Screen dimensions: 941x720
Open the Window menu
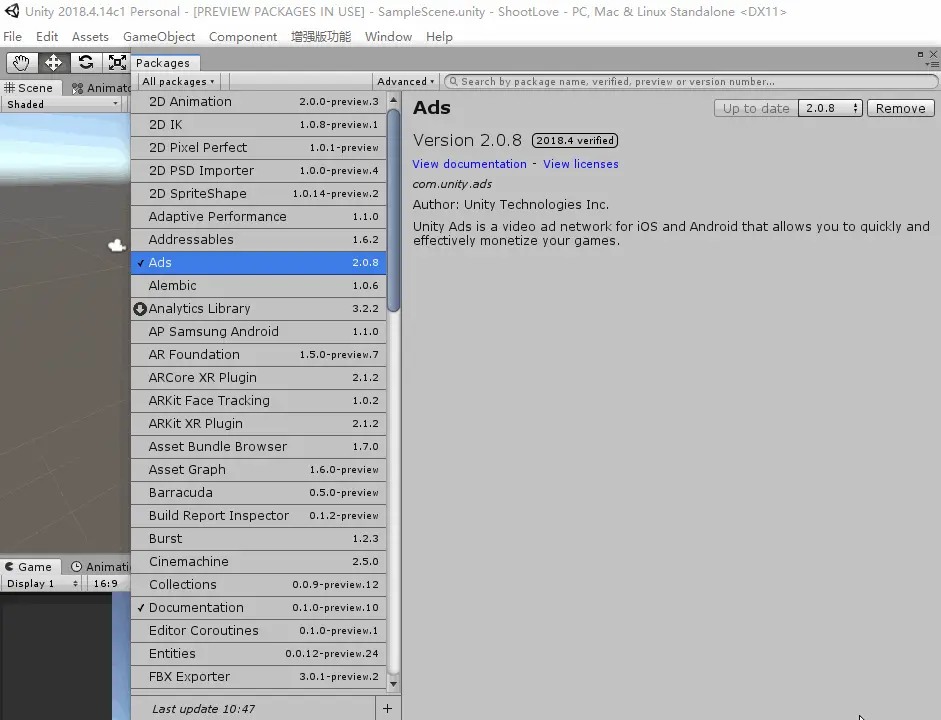388,37
